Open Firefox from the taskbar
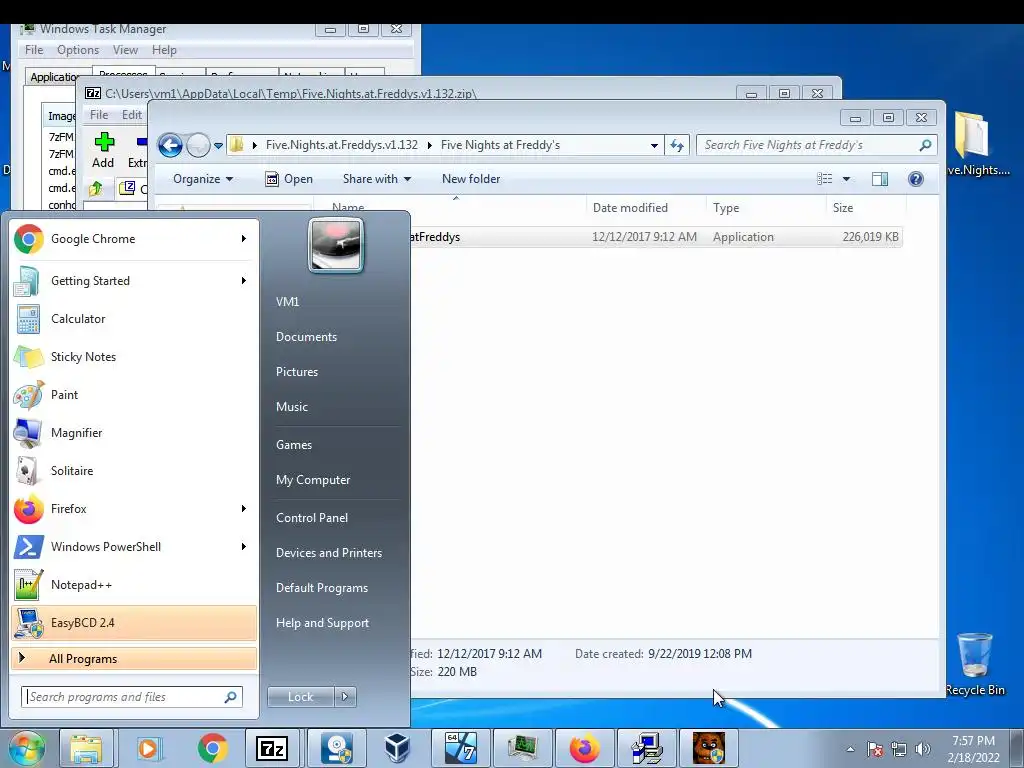 [584, 748]
